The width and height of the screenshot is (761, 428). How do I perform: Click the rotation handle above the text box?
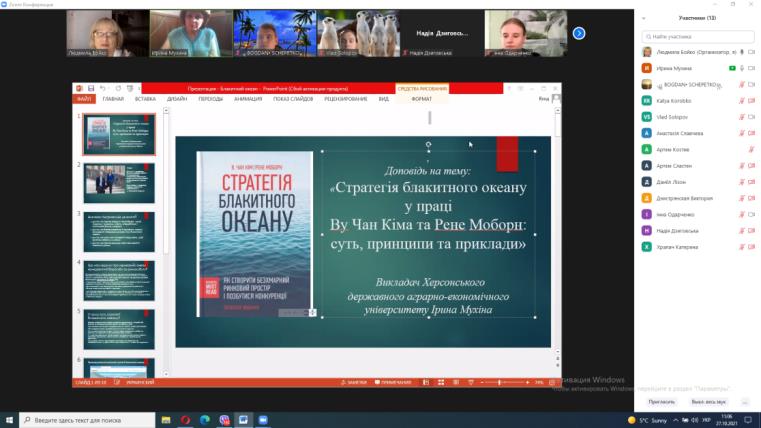(x=428, y=144)
